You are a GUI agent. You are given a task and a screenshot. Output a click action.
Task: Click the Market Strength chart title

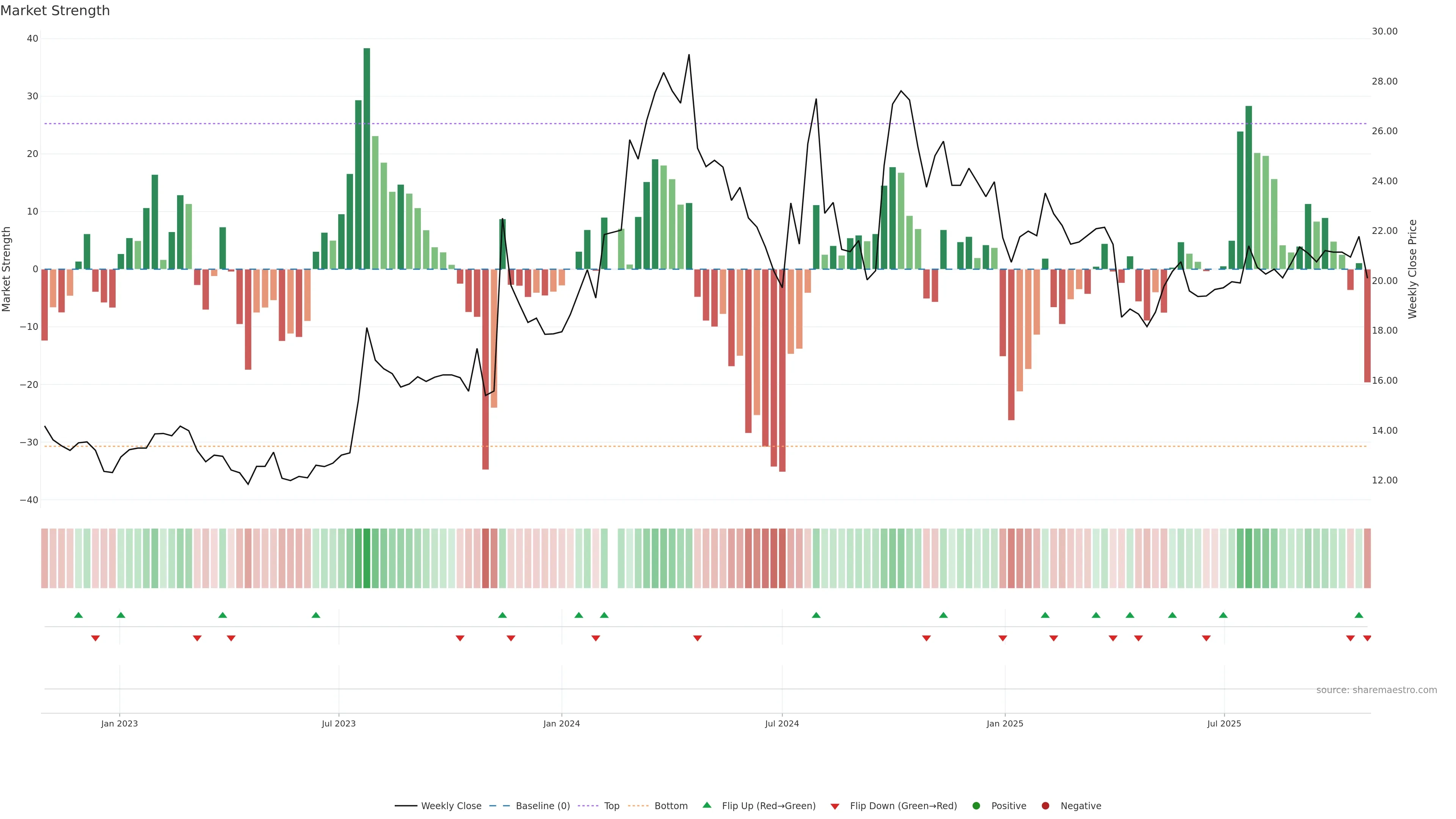pyautogui.click(x=55, y=11)
